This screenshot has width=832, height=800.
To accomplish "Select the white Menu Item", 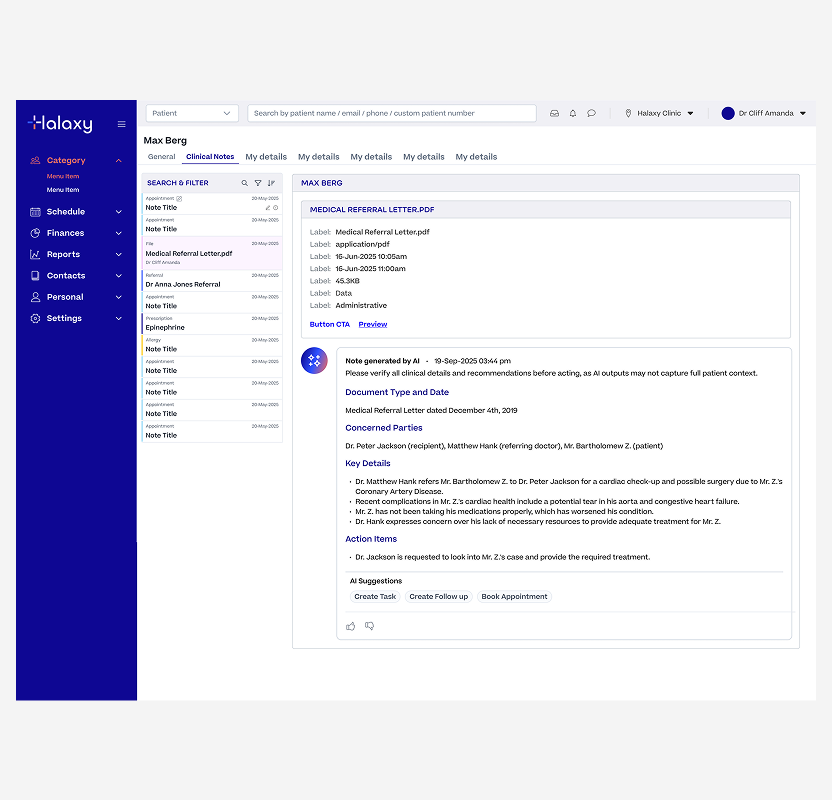I will (63, 190).
